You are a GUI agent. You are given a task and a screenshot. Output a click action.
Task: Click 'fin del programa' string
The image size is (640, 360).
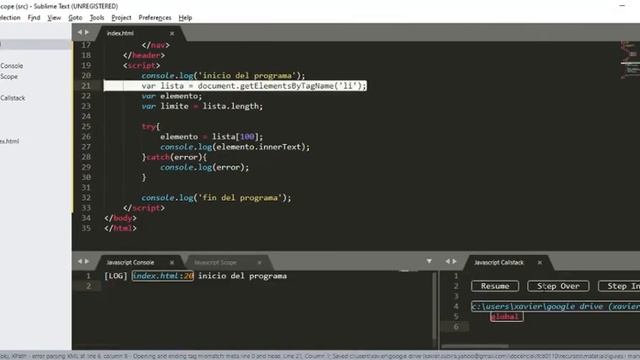[240, 198]
